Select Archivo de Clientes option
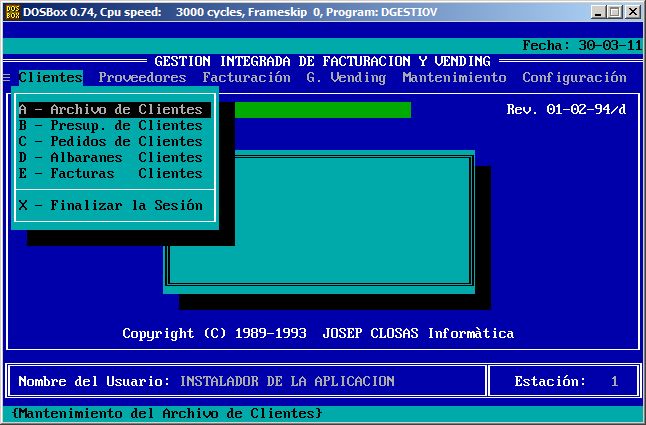Viewport: 646px width, 425px height. (114, 110)
